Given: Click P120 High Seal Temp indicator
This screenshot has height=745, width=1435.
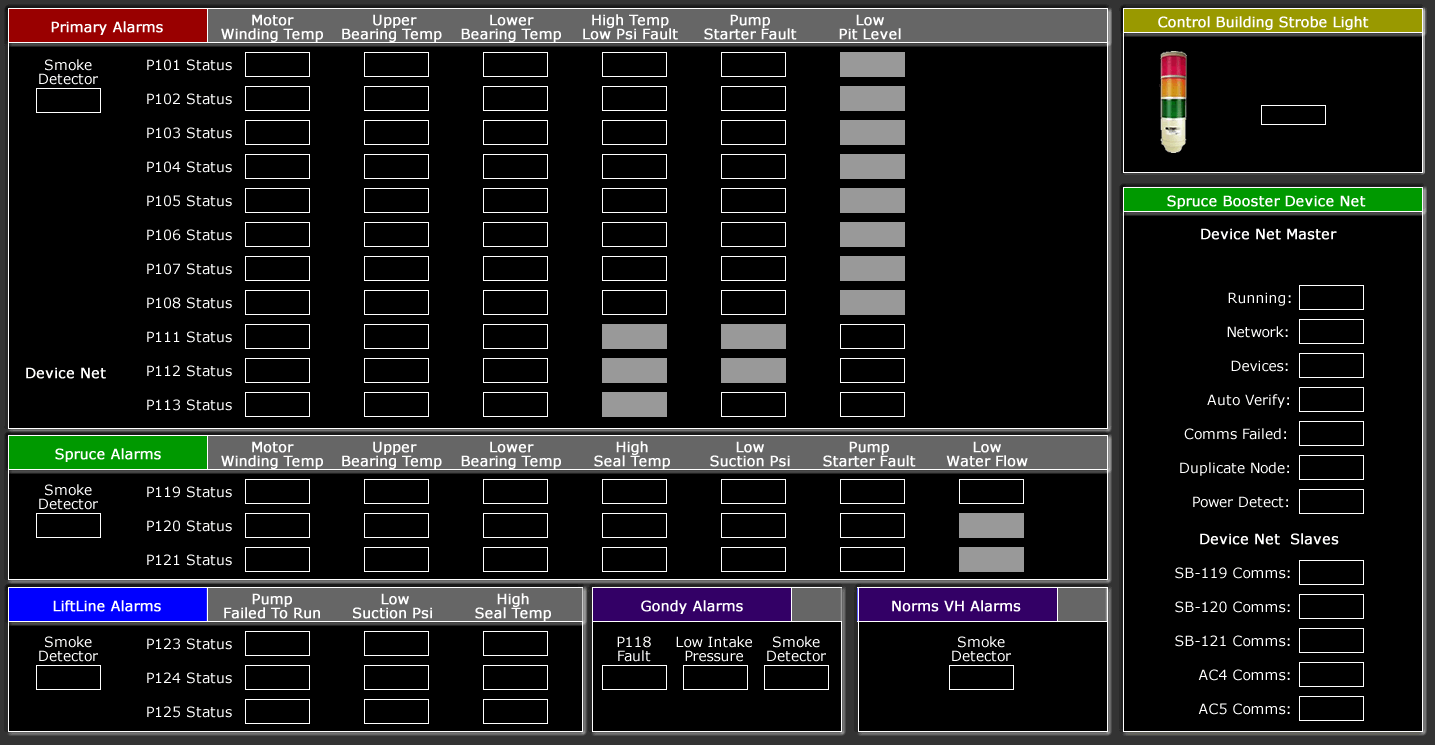Looking at the screenshot, I should [634, 526].
